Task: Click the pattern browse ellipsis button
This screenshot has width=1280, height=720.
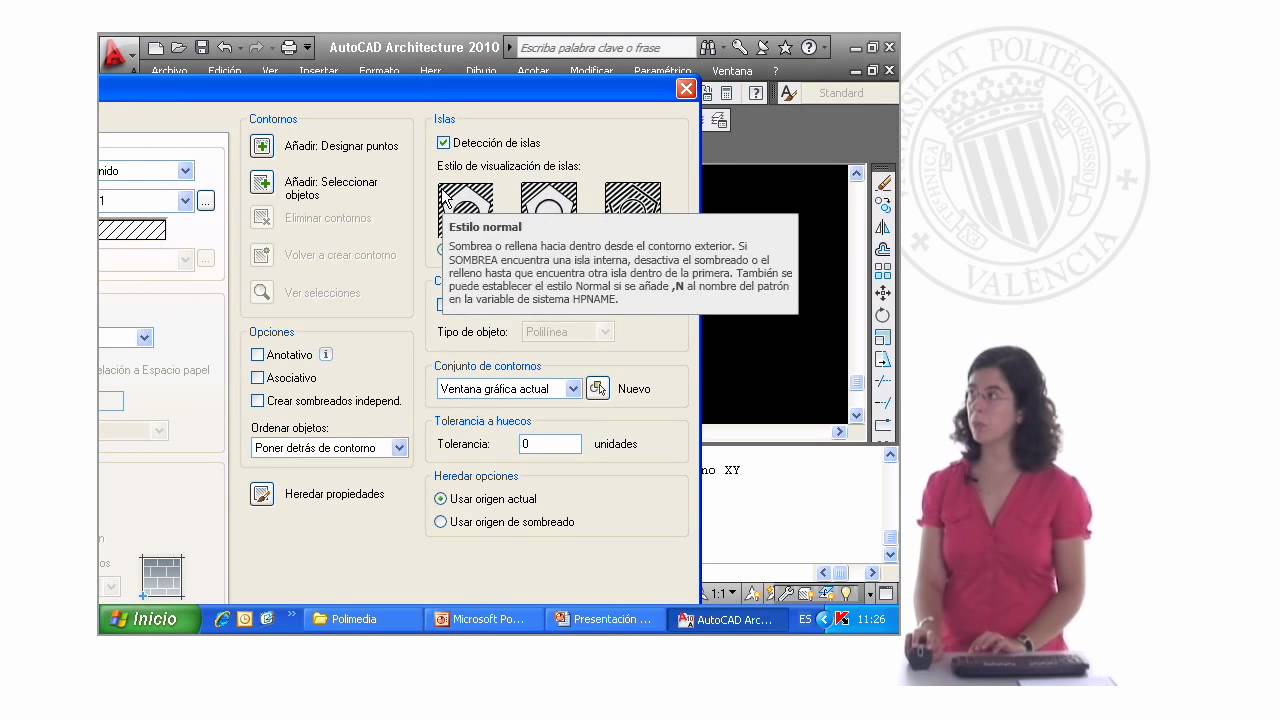Action: pyautogui.click(x=205, y=201)
